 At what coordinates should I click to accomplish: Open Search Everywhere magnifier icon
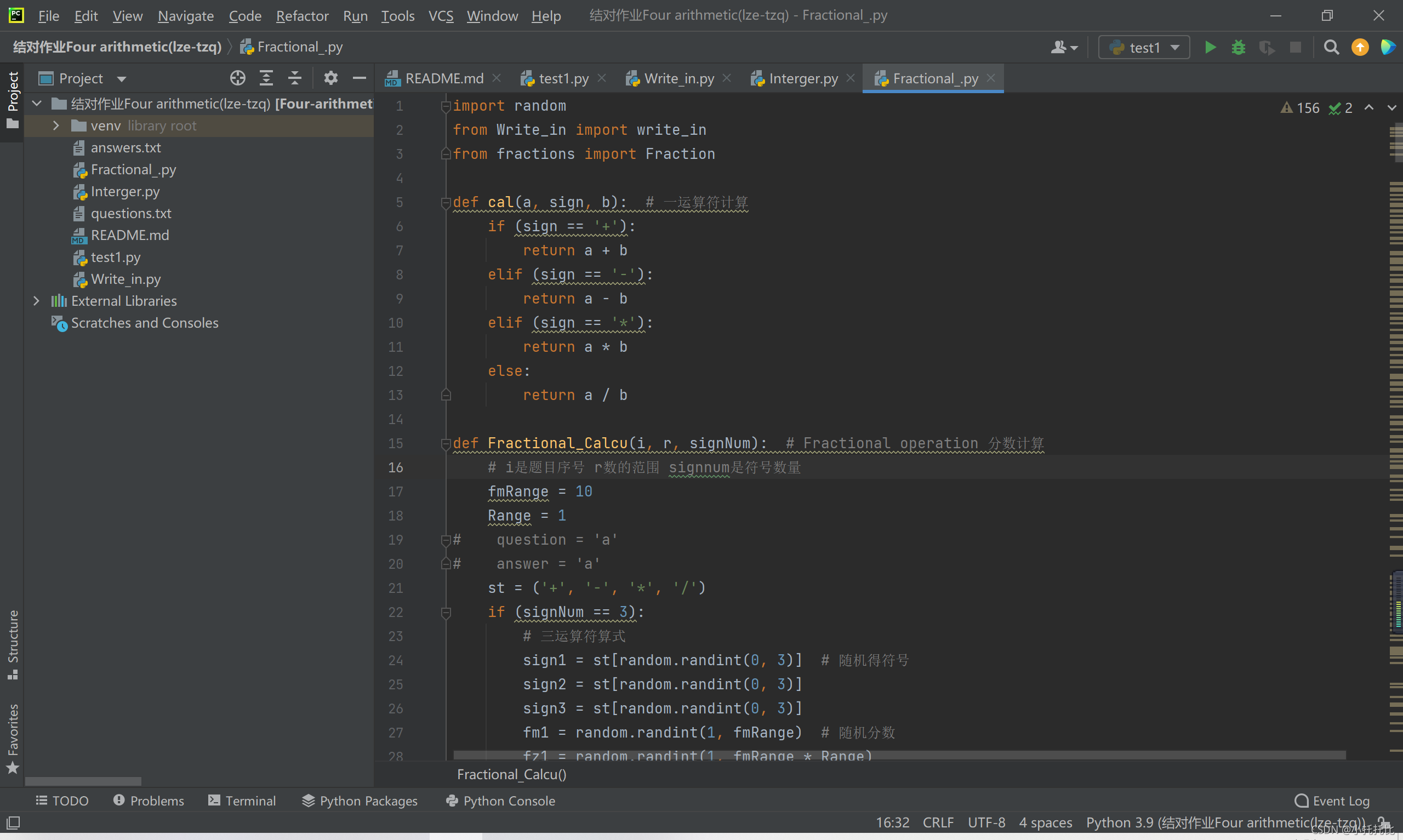(x=1332, y=48)
